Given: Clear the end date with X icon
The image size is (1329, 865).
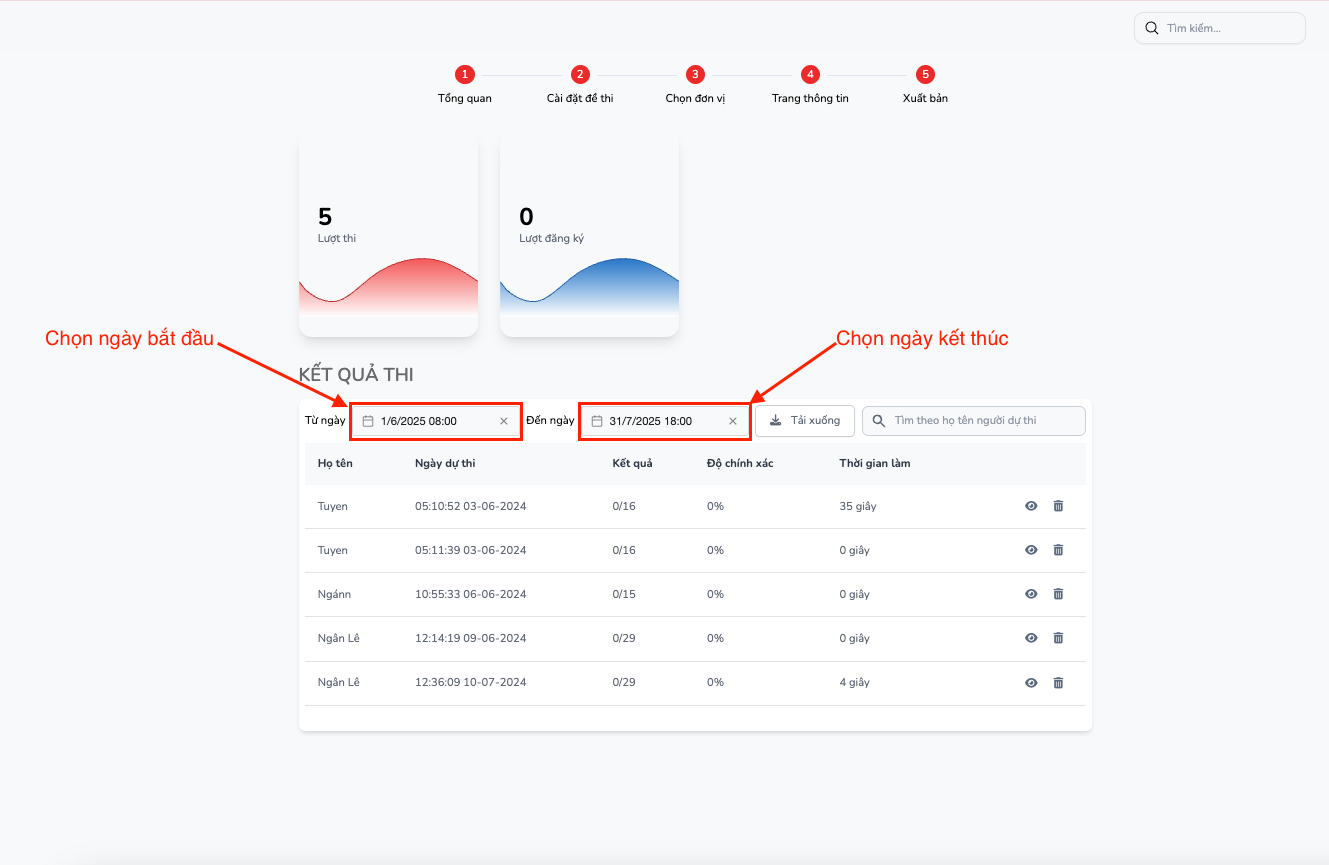Looking at the screenshot, I should 733,421.
